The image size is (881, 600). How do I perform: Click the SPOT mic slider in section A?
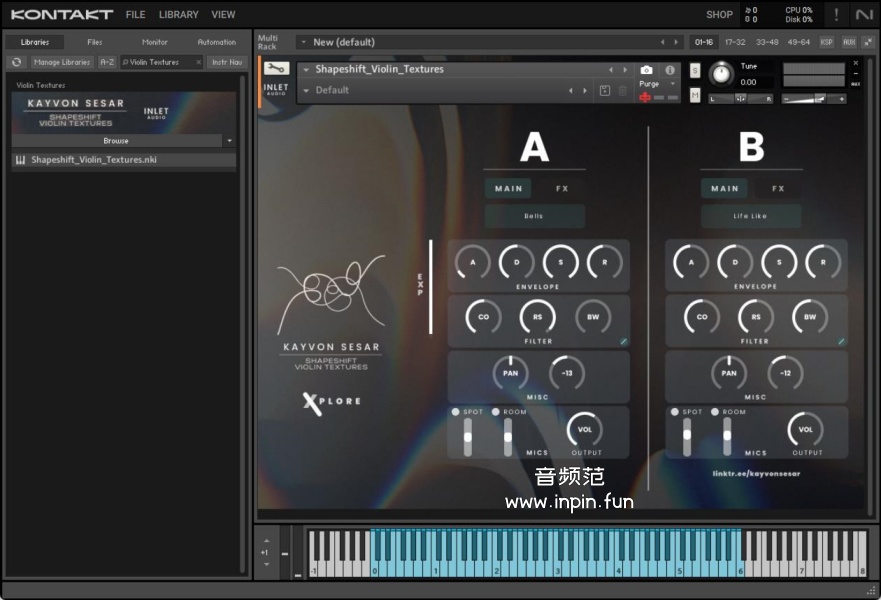467,437
